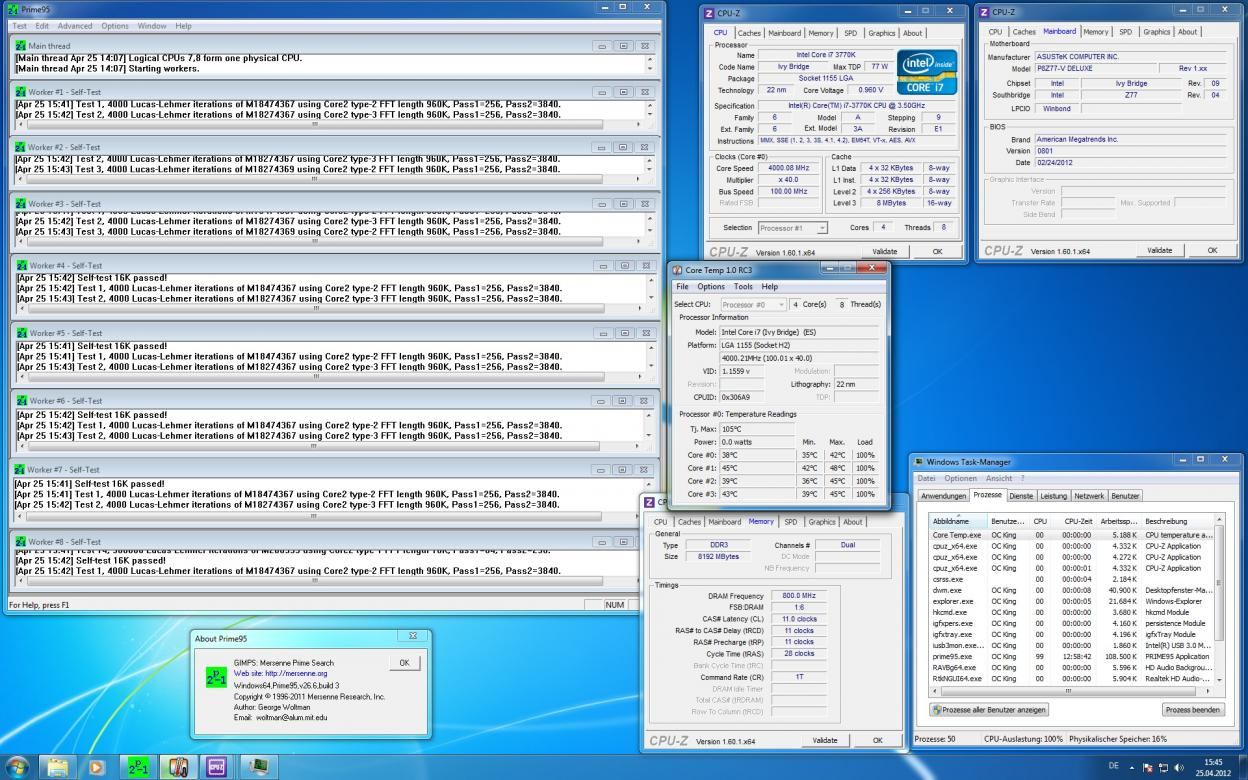Click the taskbar clock showing 15:45
Screen dimensions: 1248x780
coord(1213,767)
